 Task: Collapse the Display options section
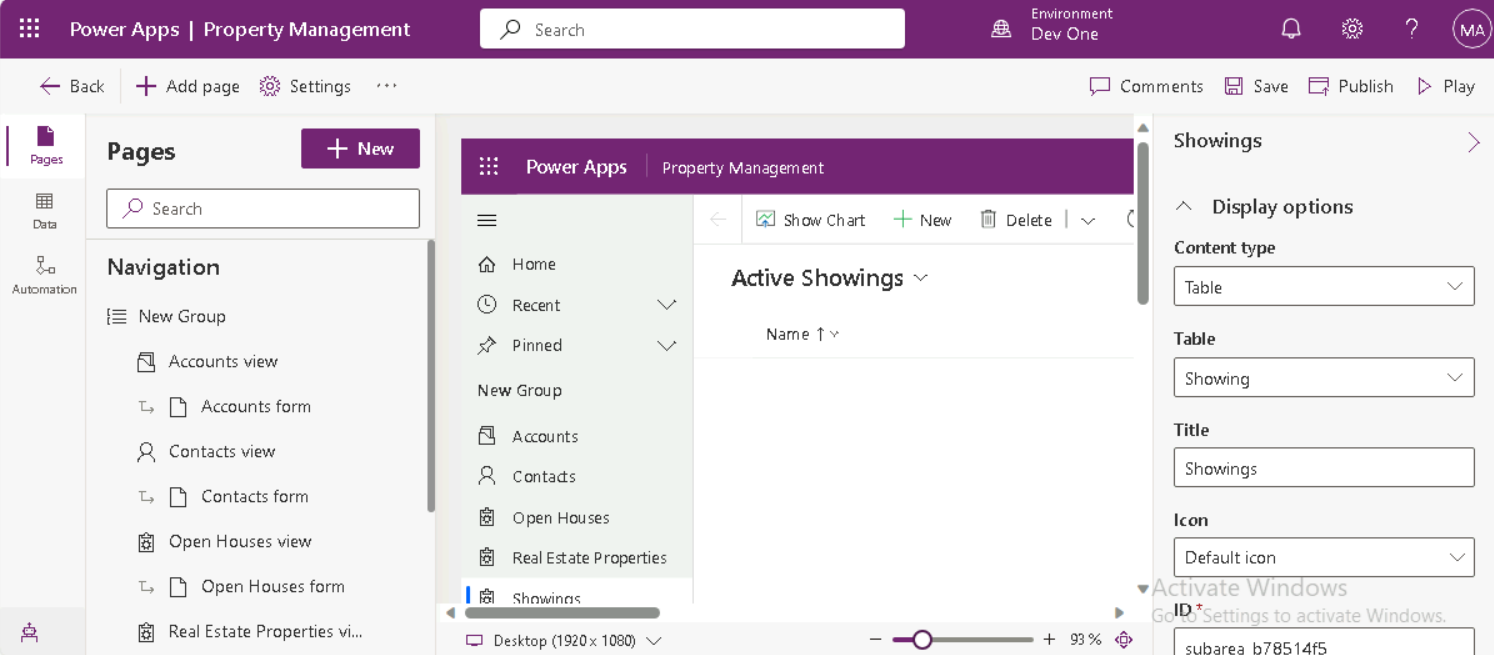click(x=1184, y=206)
